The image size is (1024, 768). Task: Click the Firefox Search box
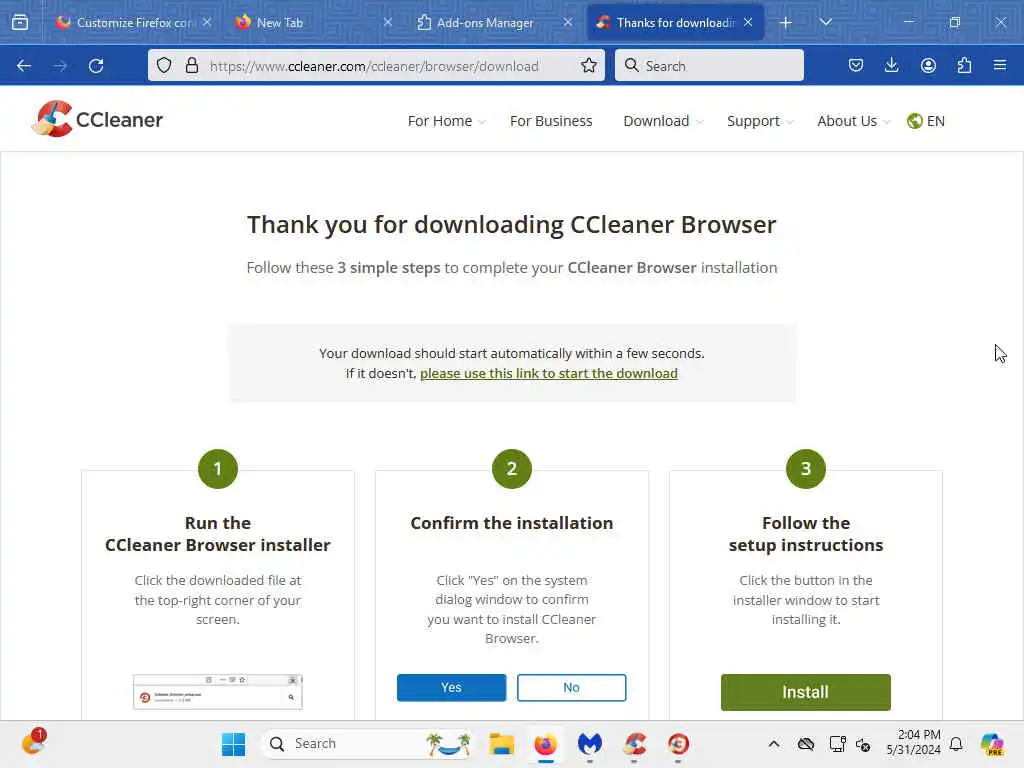709,65
